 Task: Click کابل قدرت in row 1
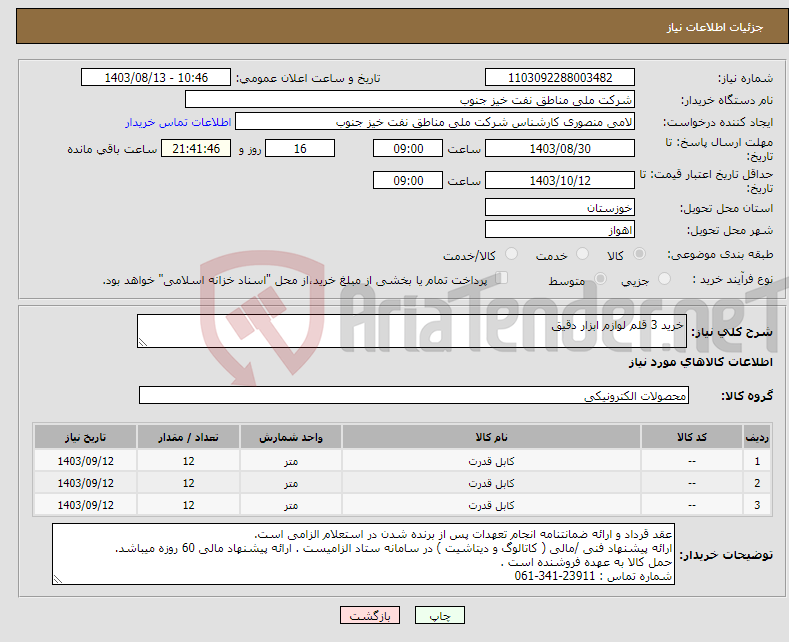point(491,461)
